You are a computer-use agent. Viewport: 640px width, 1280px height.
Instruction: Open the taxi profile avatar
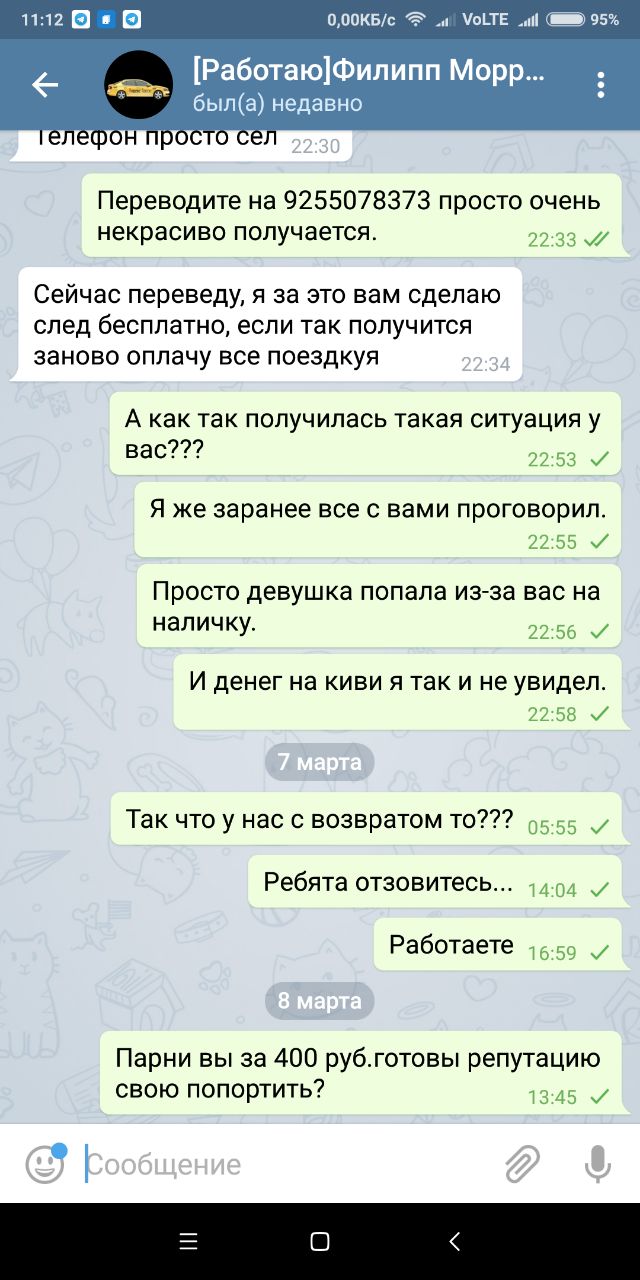click(138, 85)
